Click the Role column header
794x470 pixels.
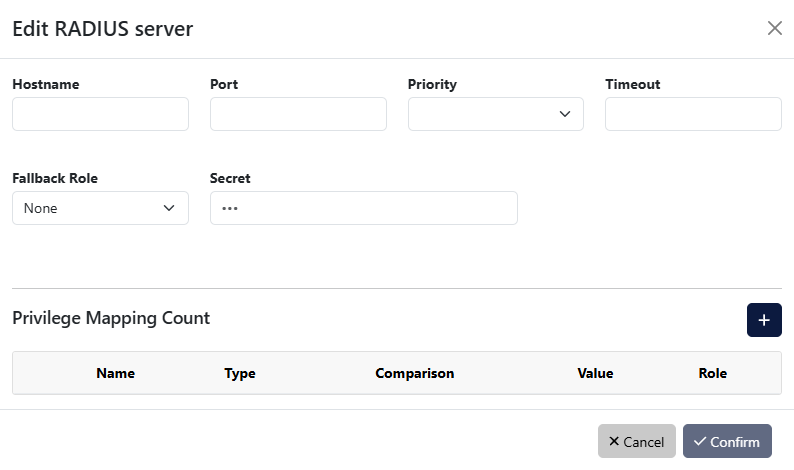click(712, 373)
